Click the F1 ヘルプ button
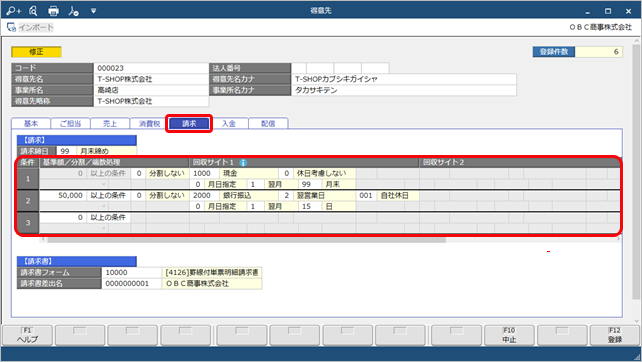 [x=27, y=335]
